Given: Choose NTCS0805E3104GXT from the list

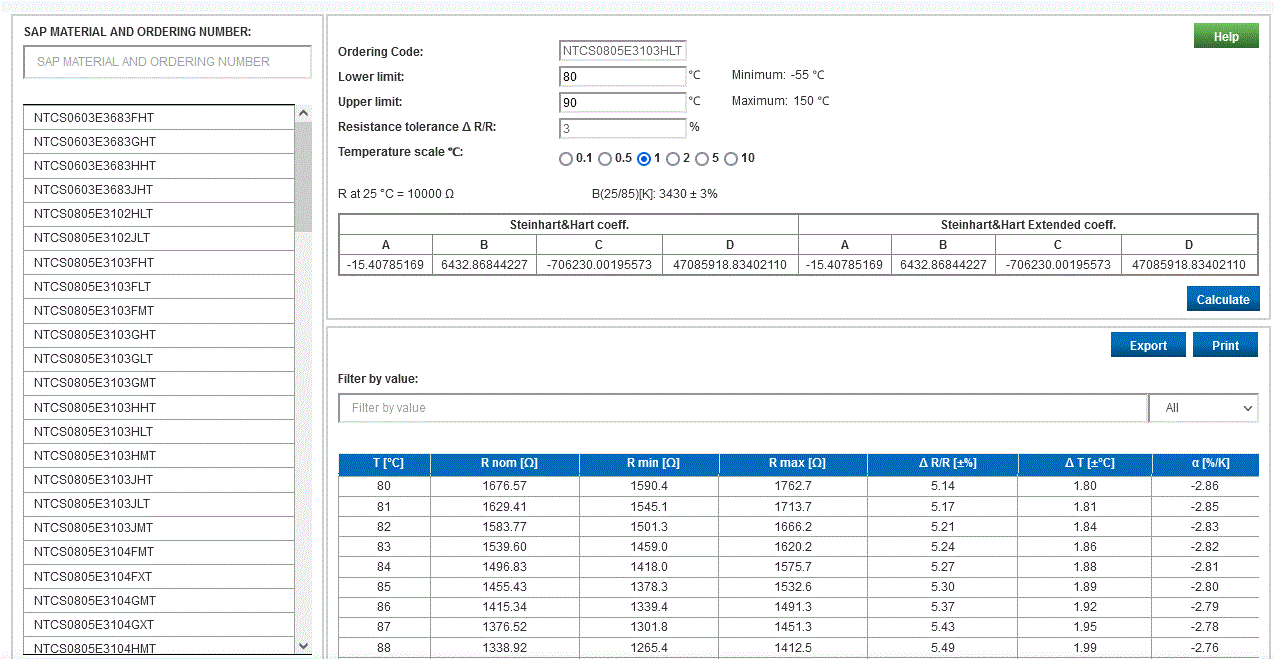Looking at the screenshot, I should coord(159,625).
